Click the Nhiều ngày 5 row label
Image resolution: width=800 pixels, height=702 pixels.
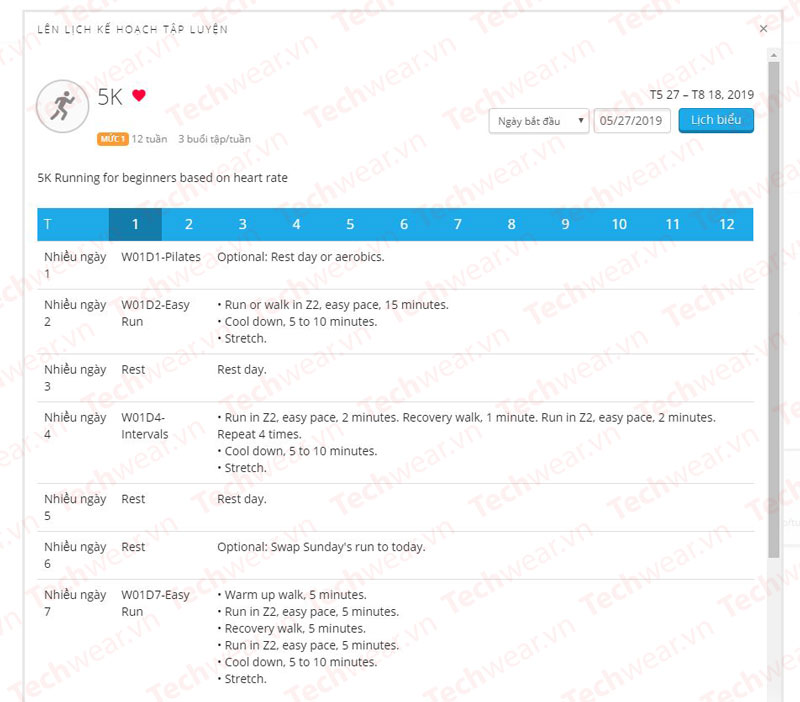coord(75,508)
